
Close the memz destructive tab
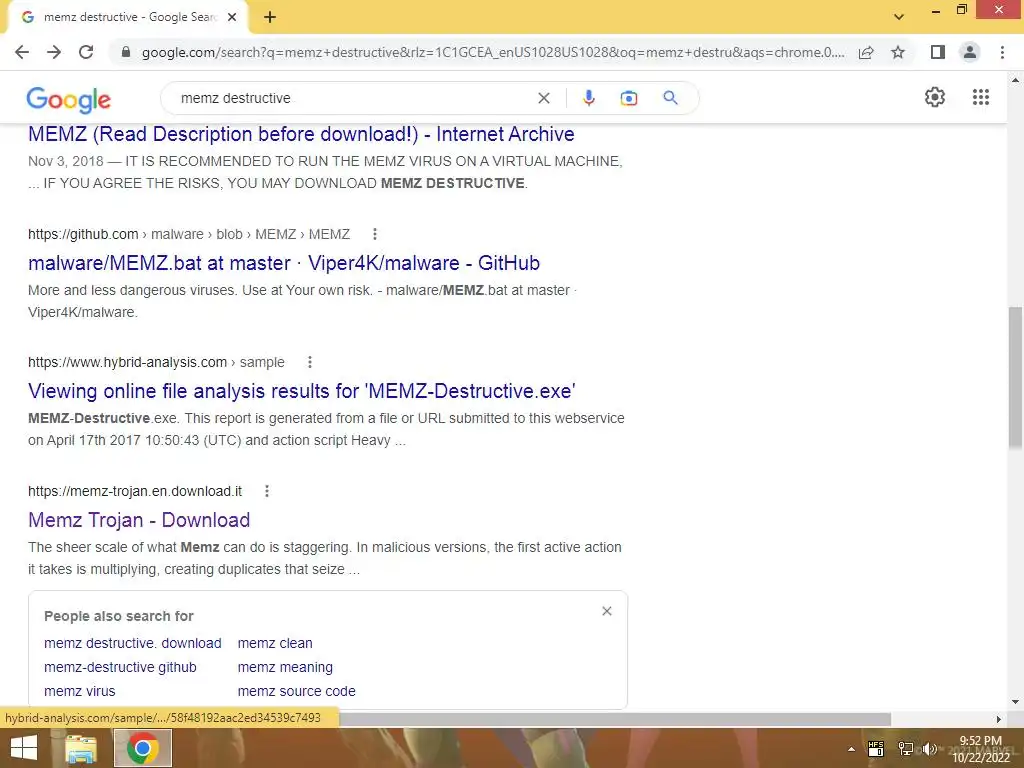pos(232,18)
